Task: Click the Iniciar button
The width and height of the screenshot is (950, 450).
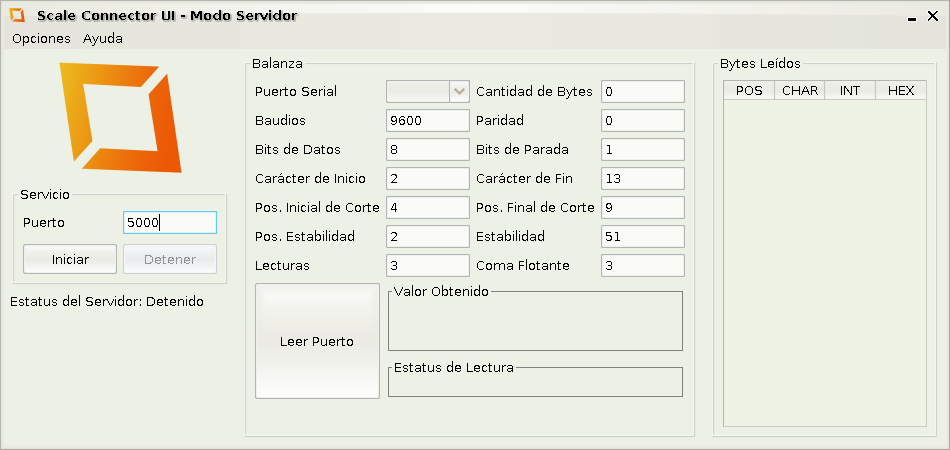Action: tap(70, 259)
